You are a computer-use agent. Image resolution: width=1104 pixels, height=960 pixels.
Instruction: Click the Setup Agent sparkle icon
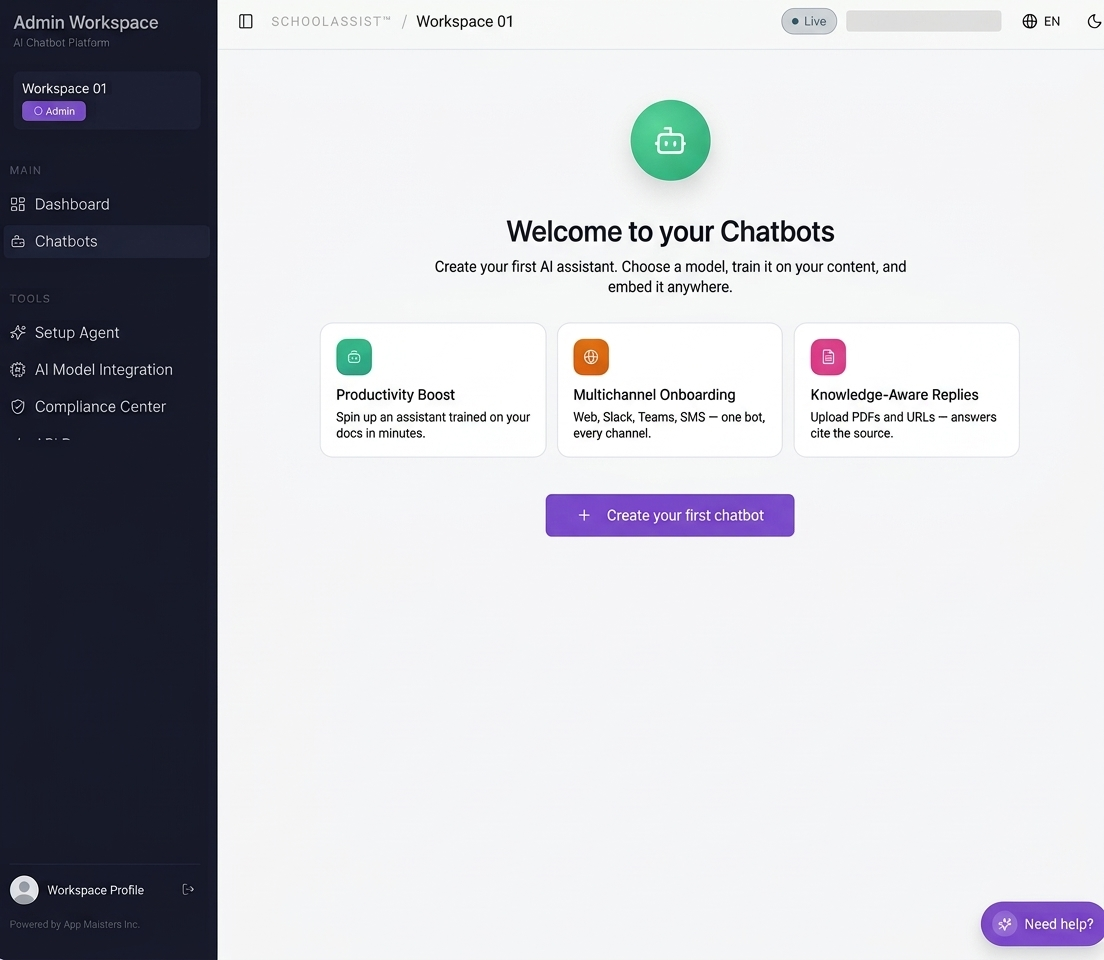pos(18,332)
